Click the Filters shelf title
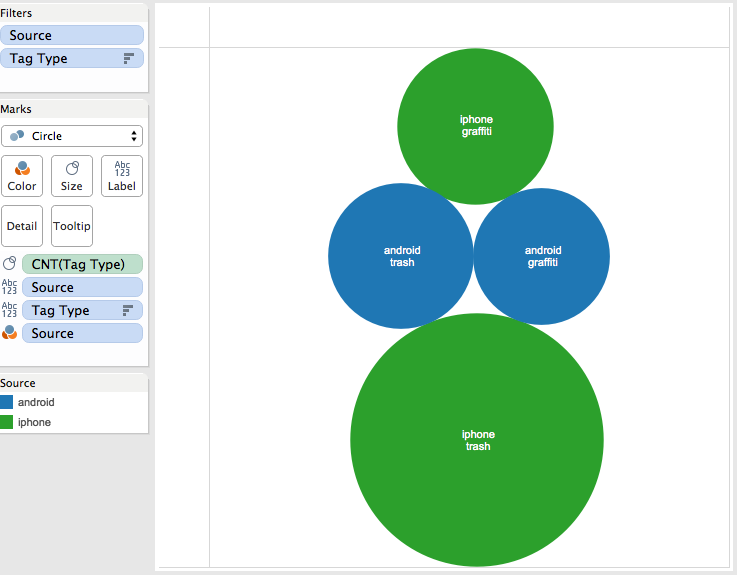737x575 pixels. pos(16,13)
